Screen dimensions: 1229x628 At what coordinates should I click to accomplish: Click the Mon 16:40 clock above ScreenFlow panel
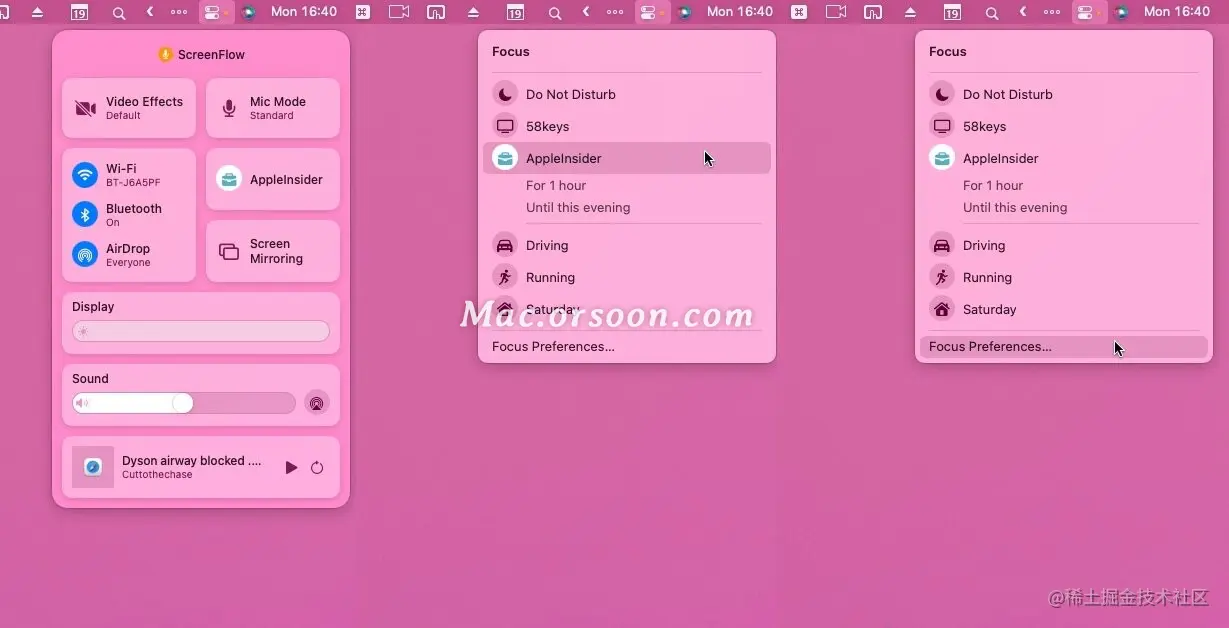(304, 12)
